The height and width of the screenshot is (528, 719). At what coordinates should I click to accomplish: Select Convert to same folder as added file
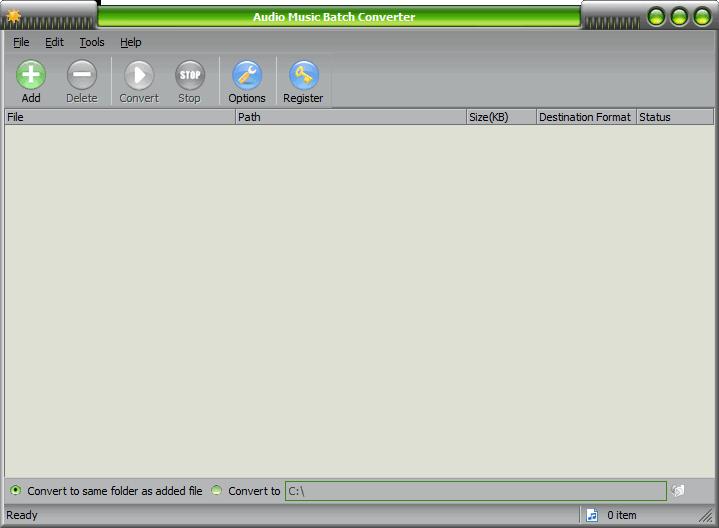point(16,490)
